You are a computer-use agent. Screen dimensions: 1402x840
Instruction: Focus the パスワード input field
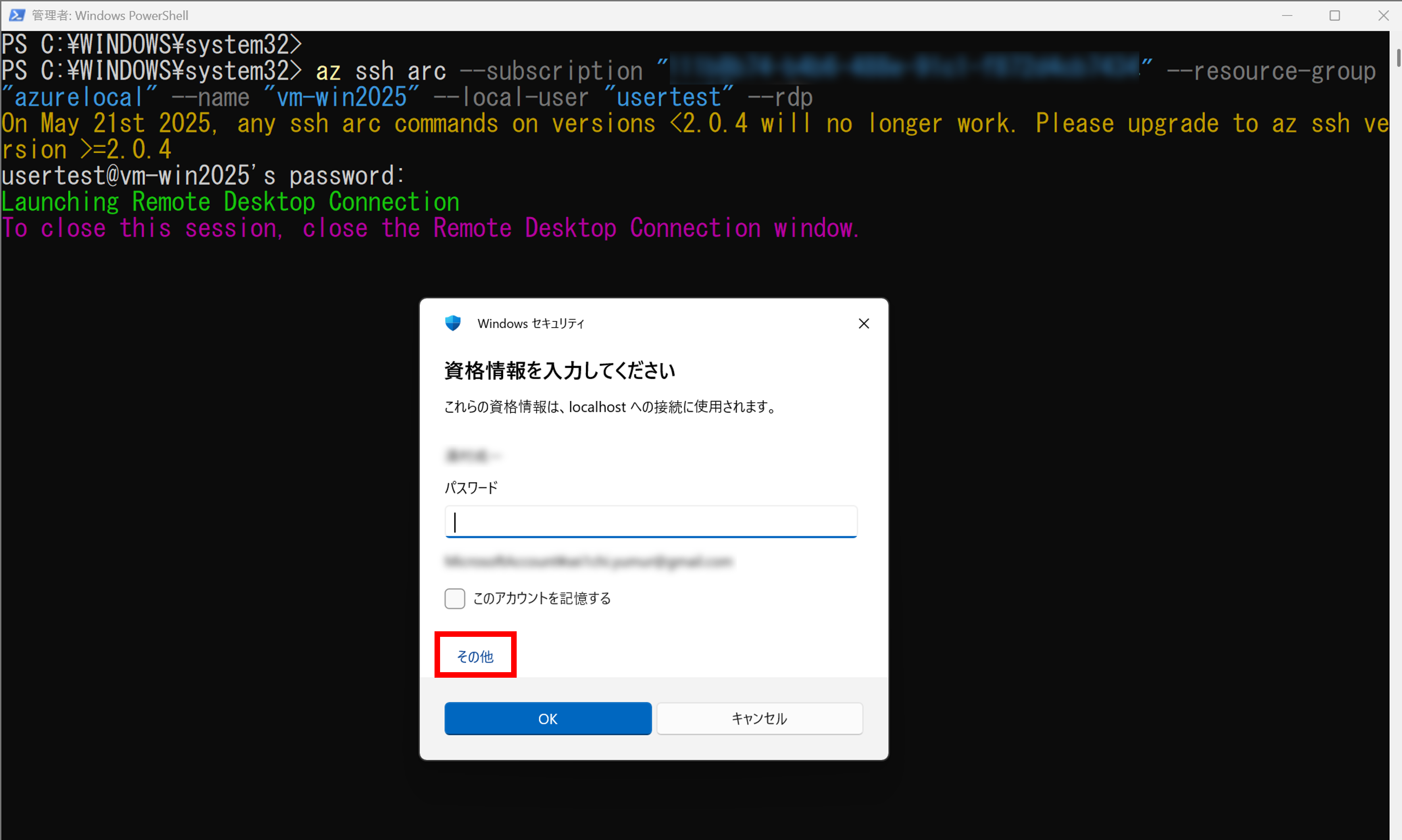pyautogui.click(x=651, y=521)
